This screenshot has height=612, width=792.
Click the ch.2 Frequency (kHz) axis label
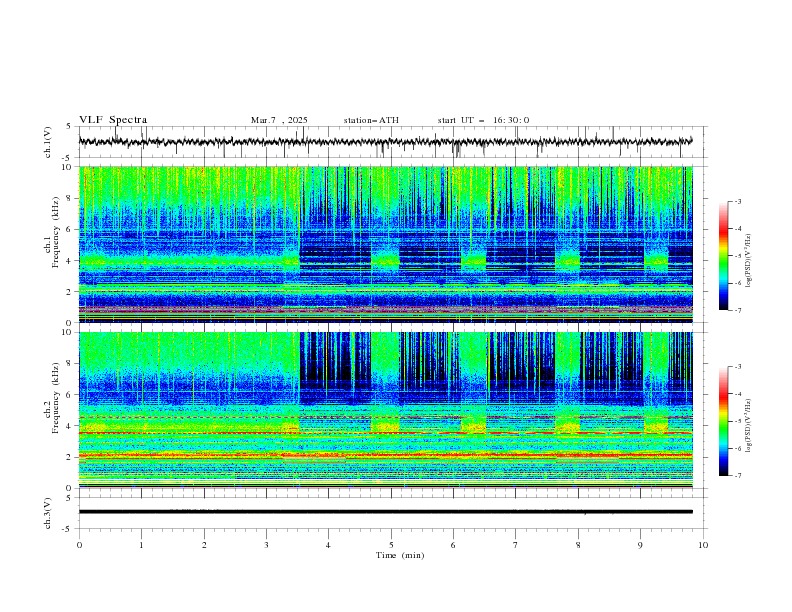[x=52, y=399]
